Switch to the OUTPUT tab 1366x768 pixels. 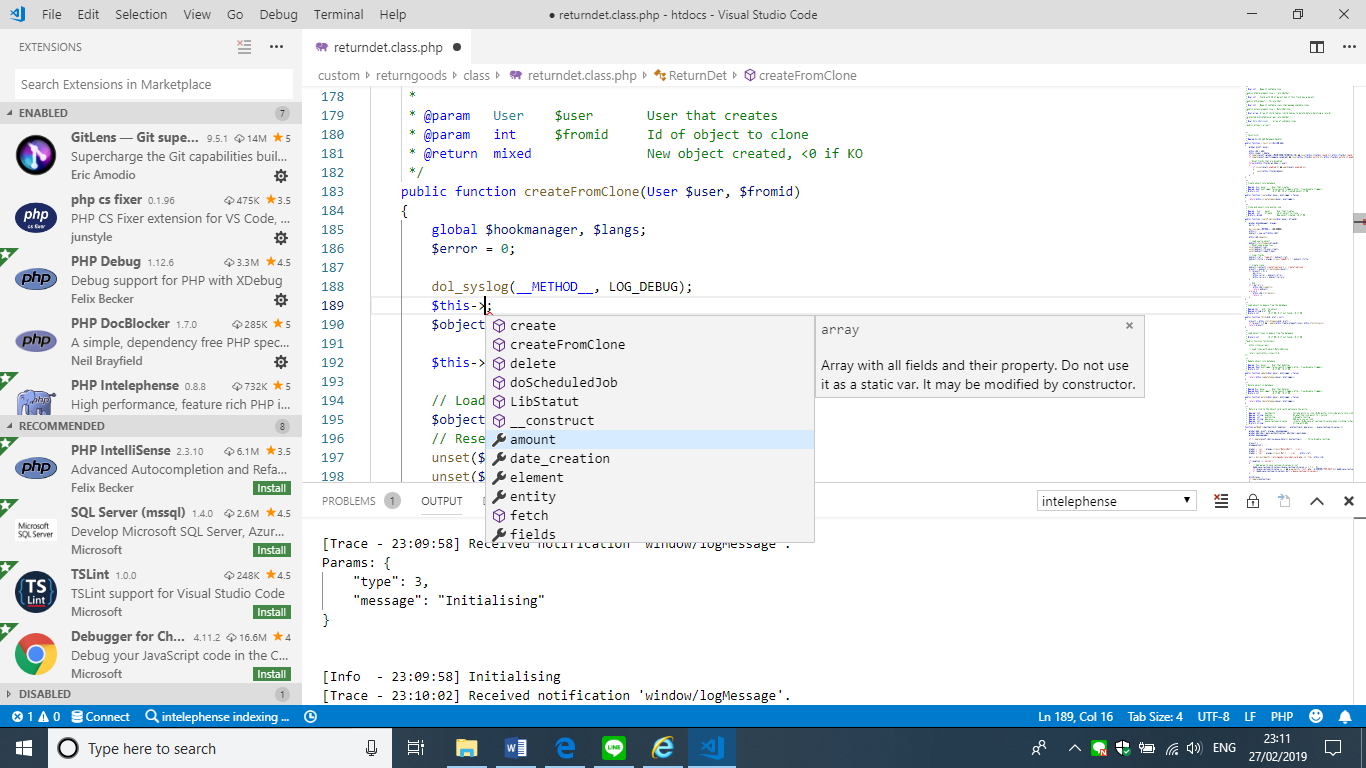[x=442, y=501]
